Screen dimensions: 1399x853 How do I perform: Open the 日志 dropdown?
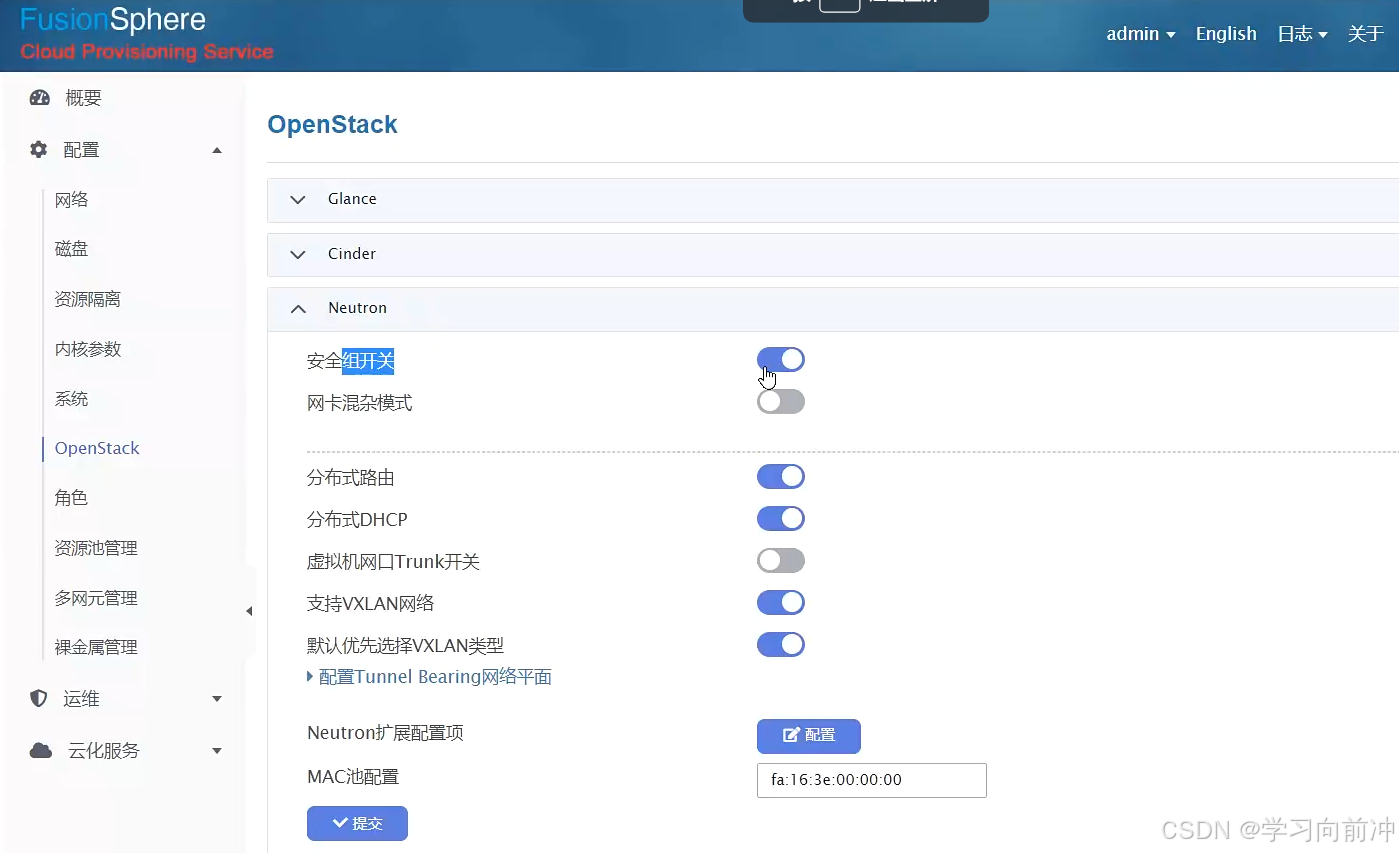(1302, 34)
